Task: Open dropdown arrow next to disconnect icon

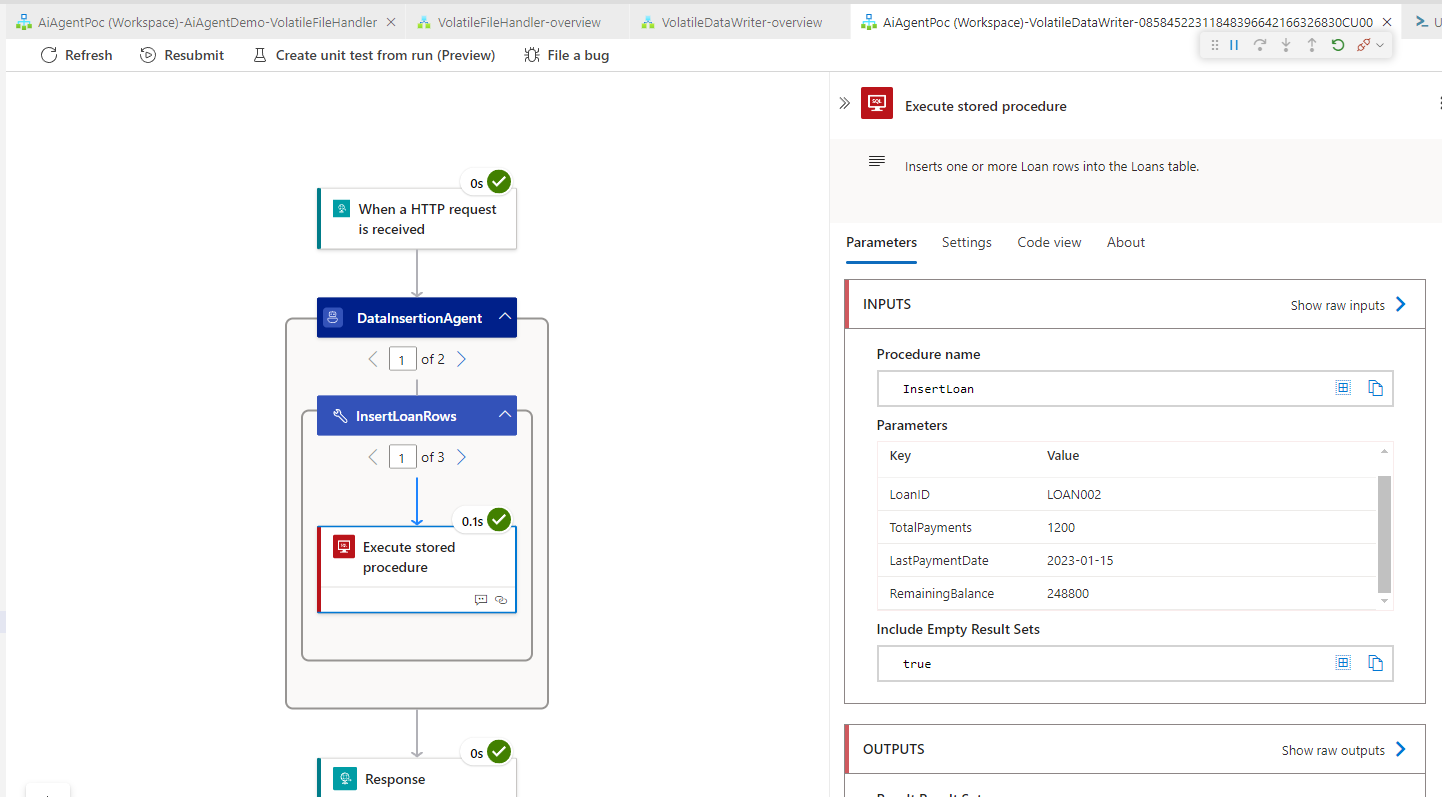Action: point(1381,45)
